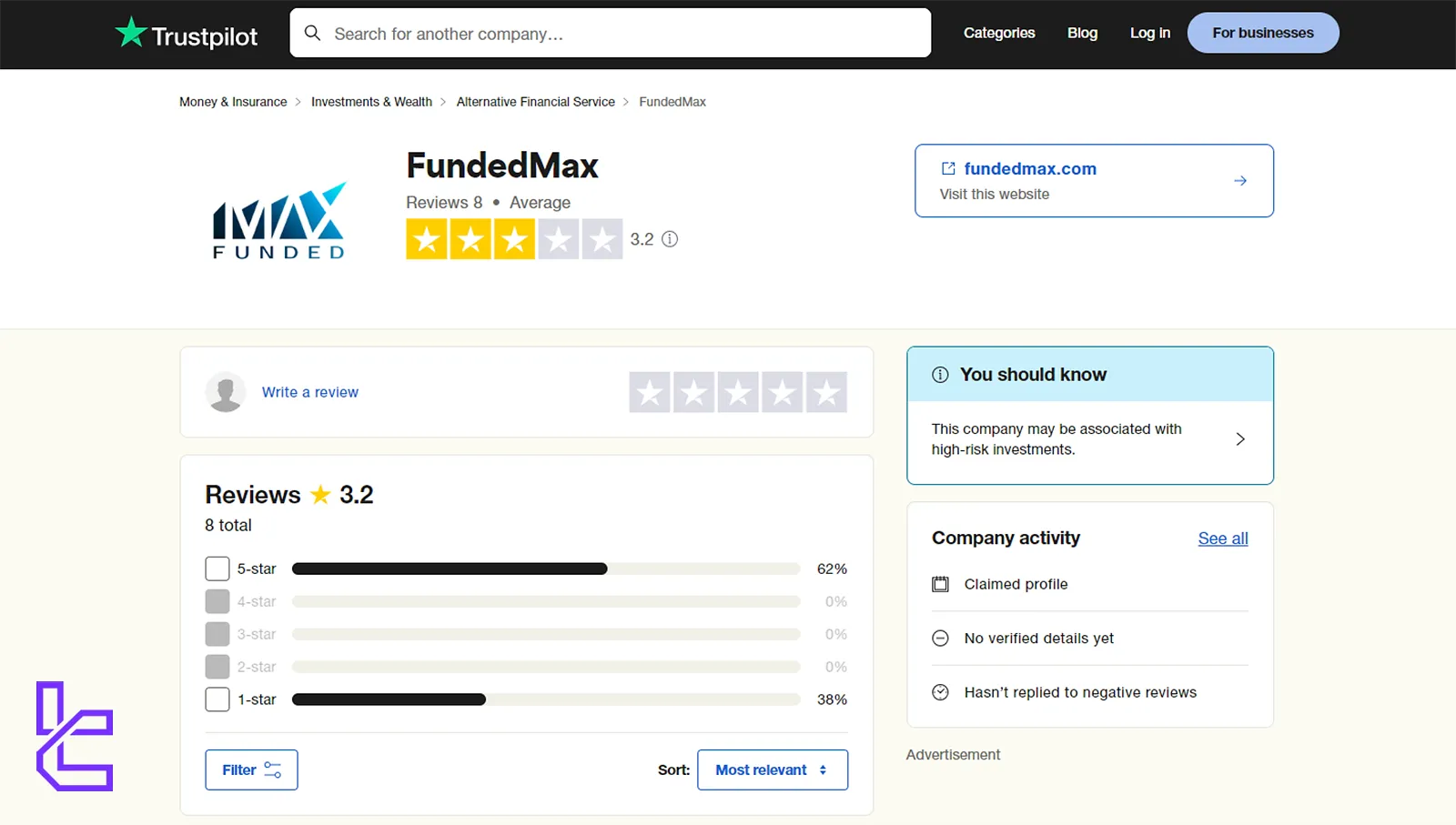The image size is (1456, 825).
Task: Open the Categories menu
Action: tap(999, 32)
